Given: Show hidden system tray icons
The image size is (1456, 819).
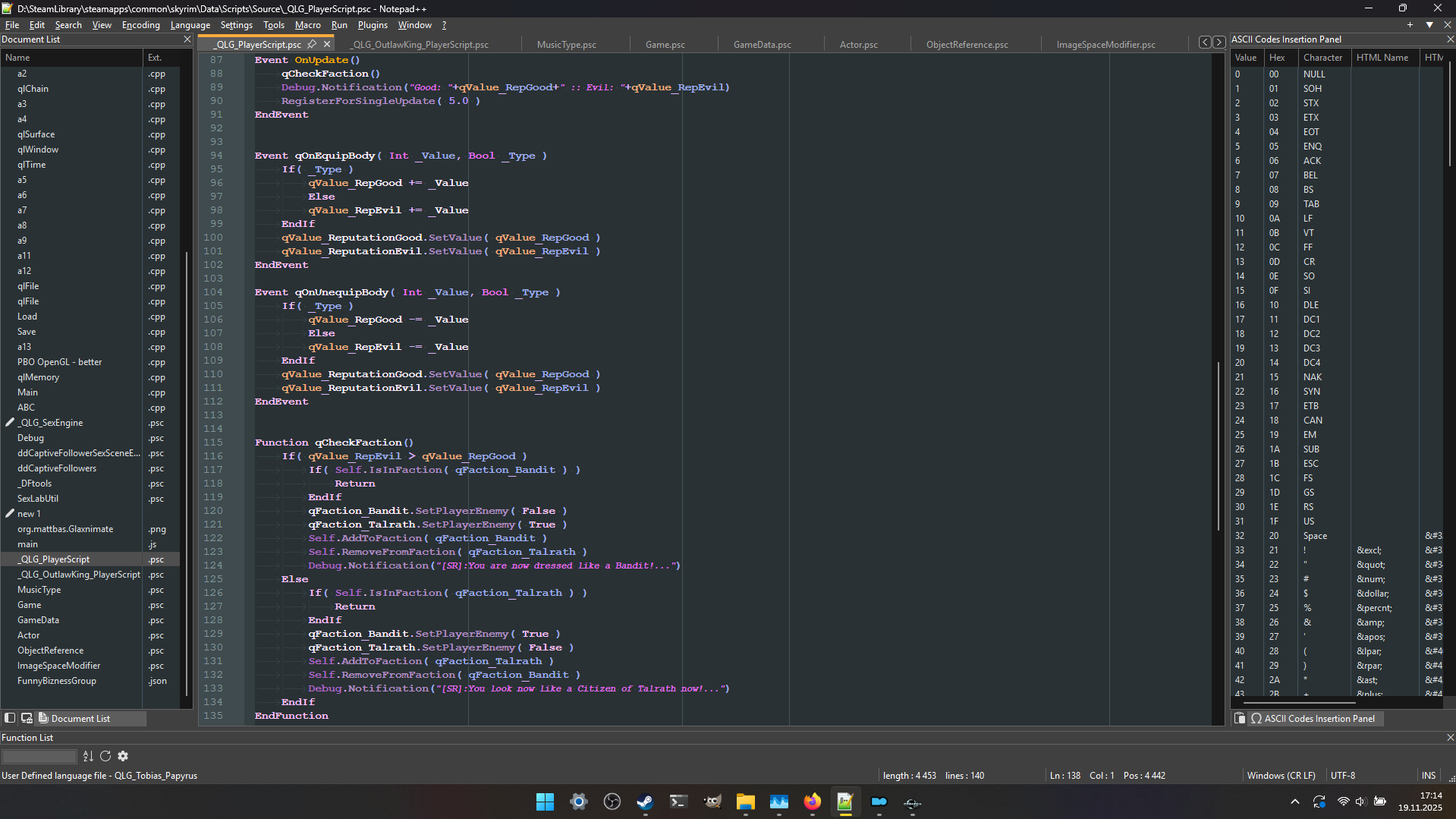Looking at the screenshot, I should [1295, 802].
